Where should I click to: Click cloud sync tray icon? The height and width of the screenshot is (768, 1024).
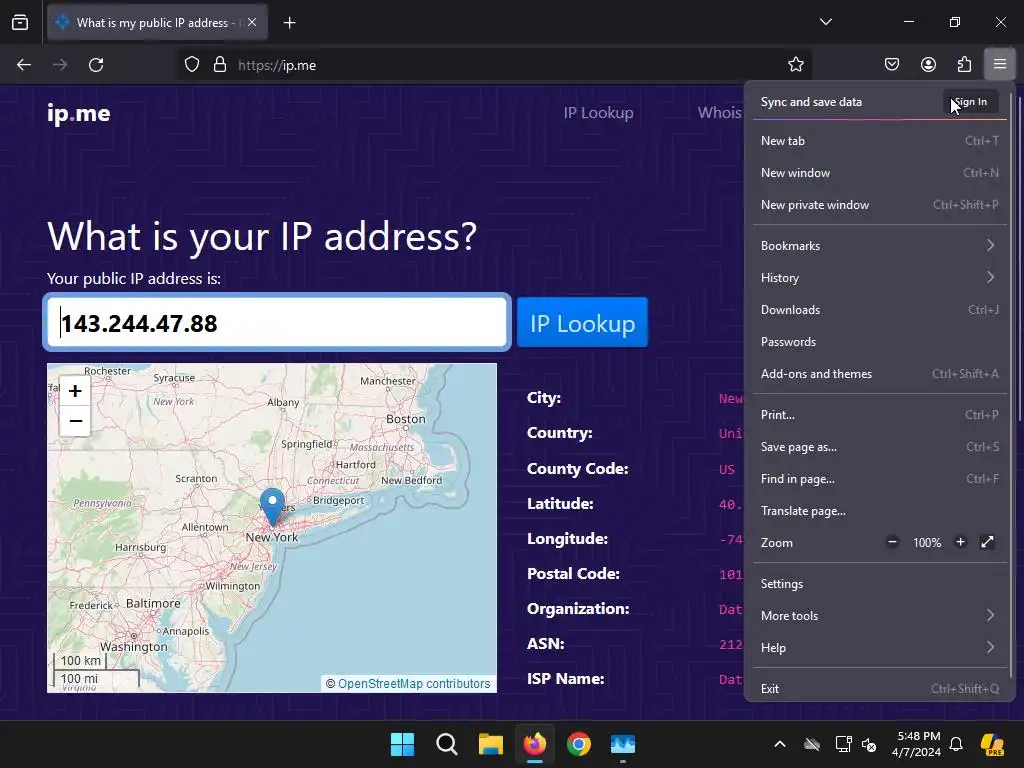click(812, 744)
